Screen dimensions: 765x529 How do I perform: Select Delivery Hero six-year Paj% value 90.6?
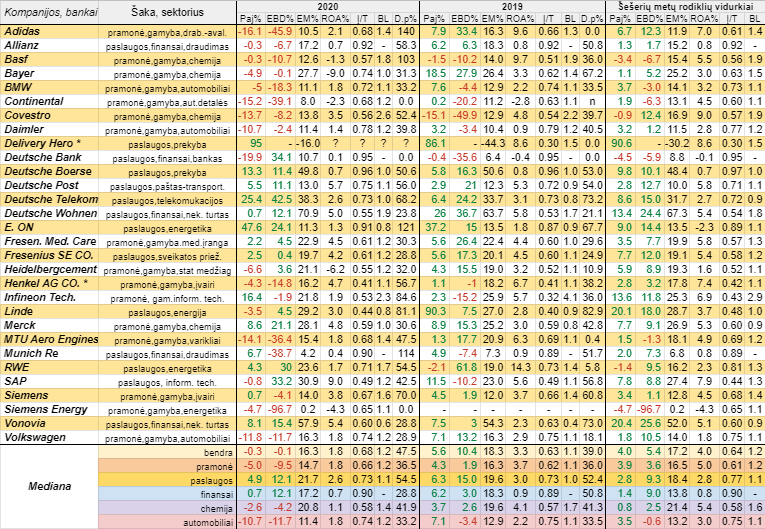pos(622,144)
